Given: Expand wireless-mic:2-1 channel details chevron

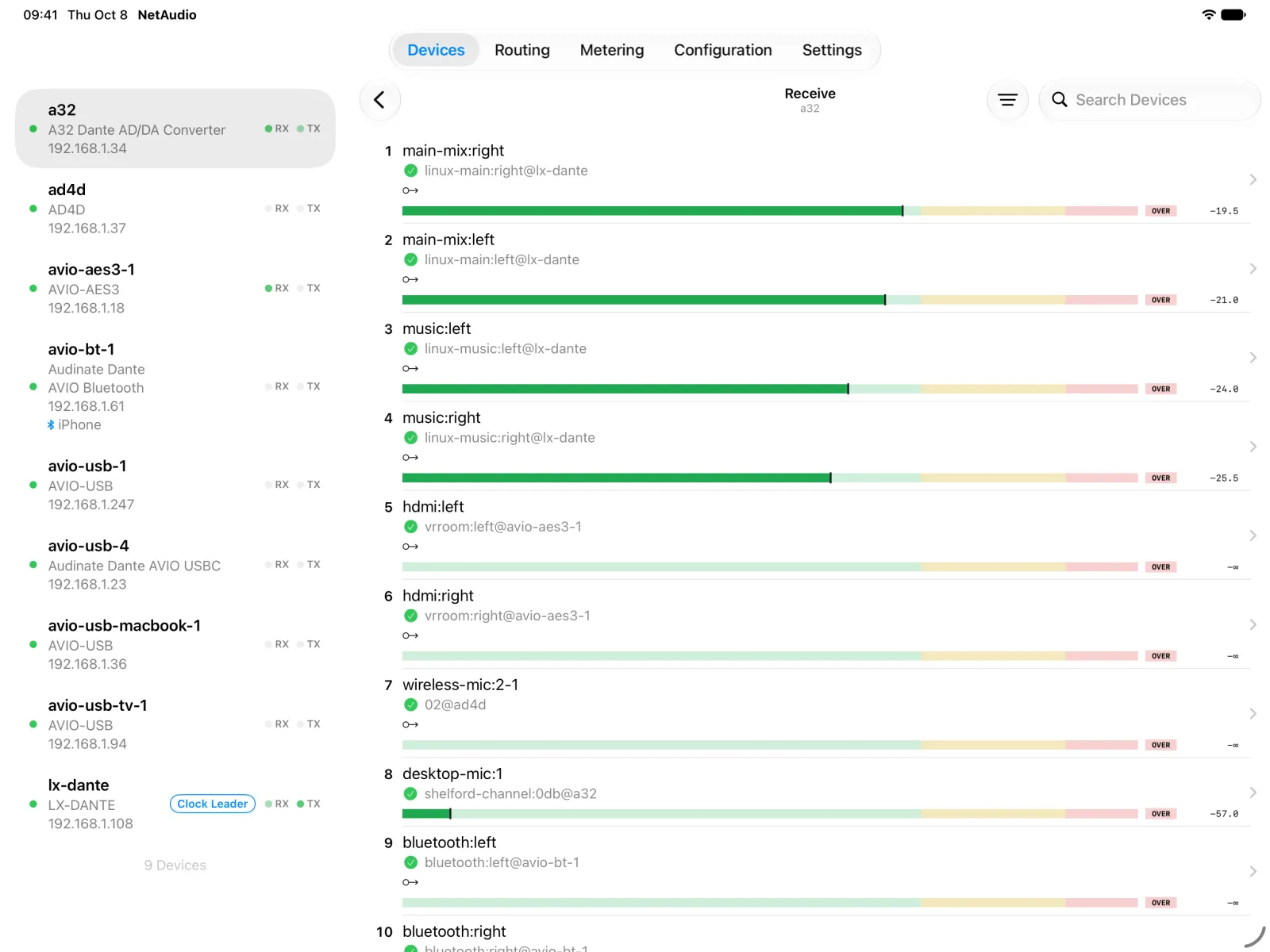Looking at the screenshot, I should tap(1253, 714).
